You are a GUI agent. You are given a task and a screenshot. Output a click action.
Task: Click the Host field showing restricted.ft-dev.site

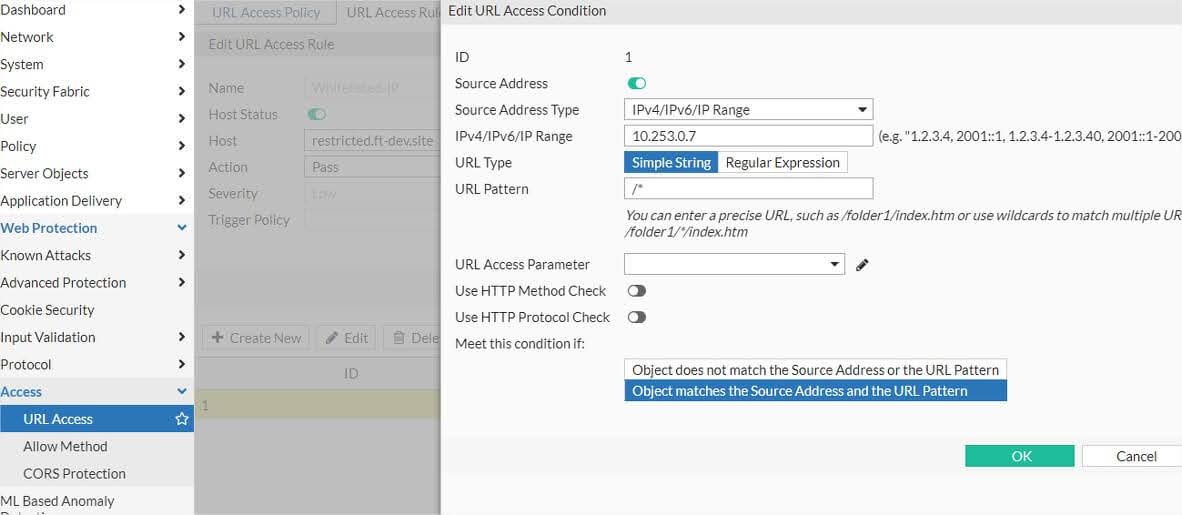(x=373, y=141)
